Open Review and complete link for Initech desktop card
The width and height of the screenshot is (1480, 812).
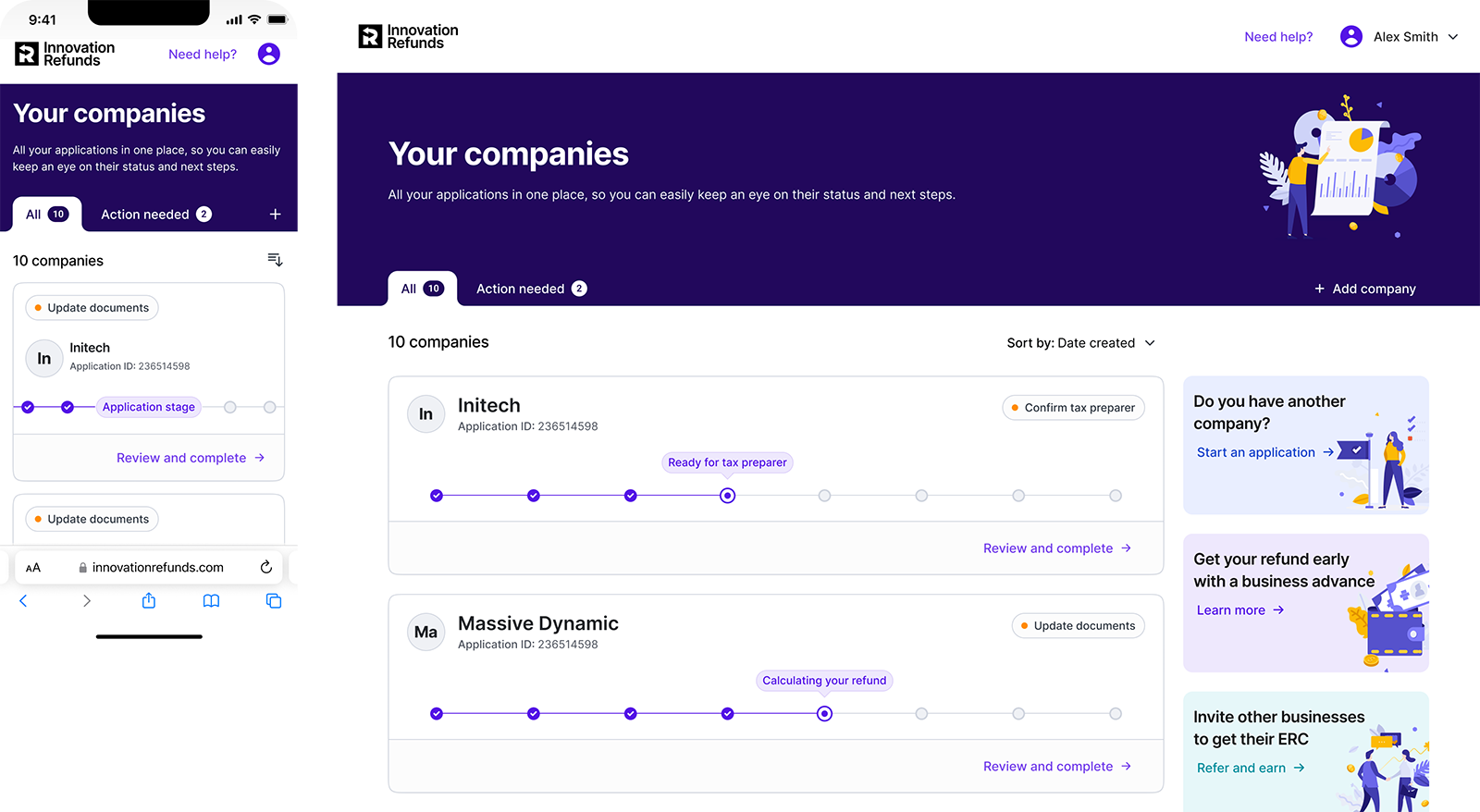[x=1056, y=548]
